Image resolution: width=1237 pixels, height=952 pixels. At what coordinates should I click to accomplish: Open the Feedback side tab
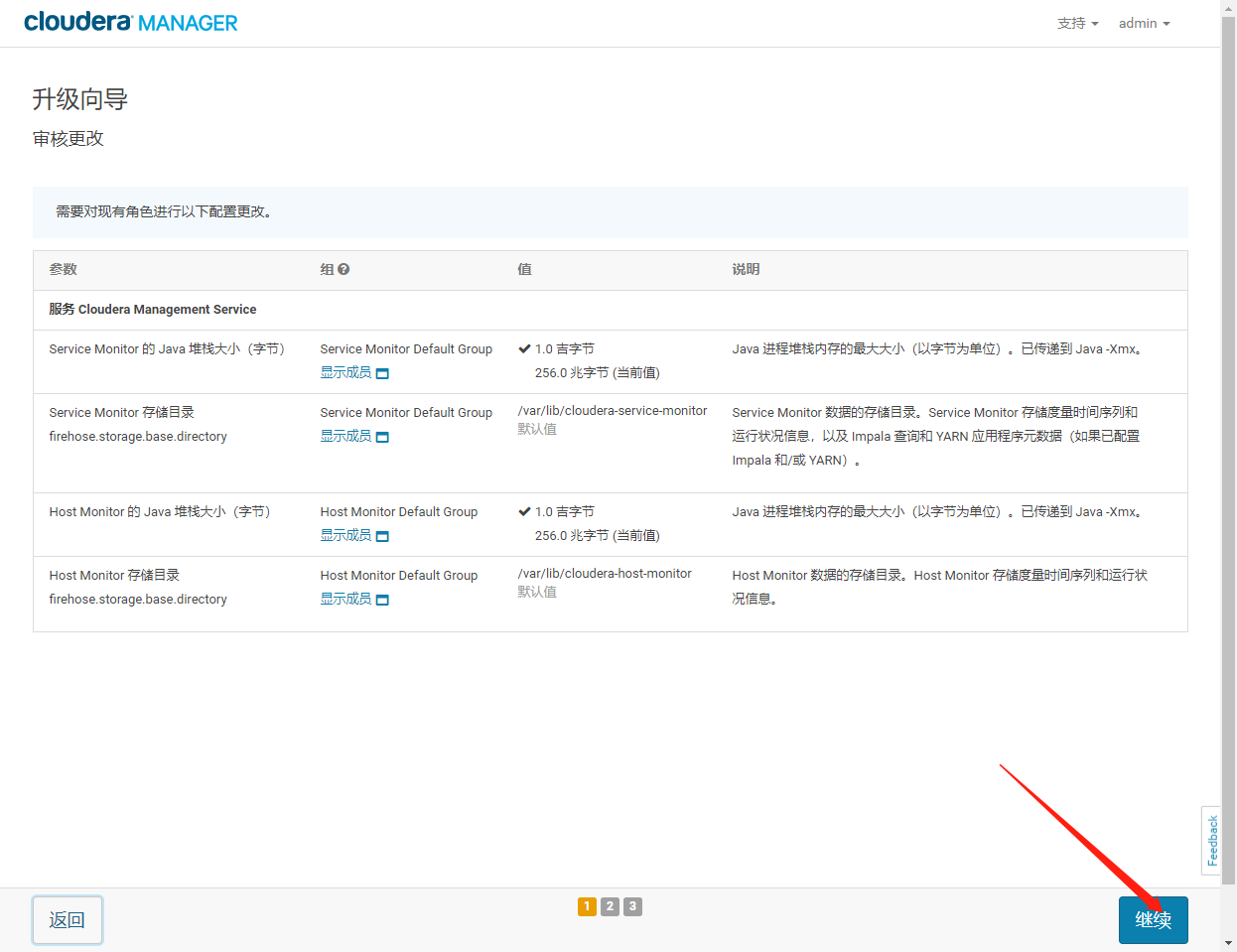1211,841
